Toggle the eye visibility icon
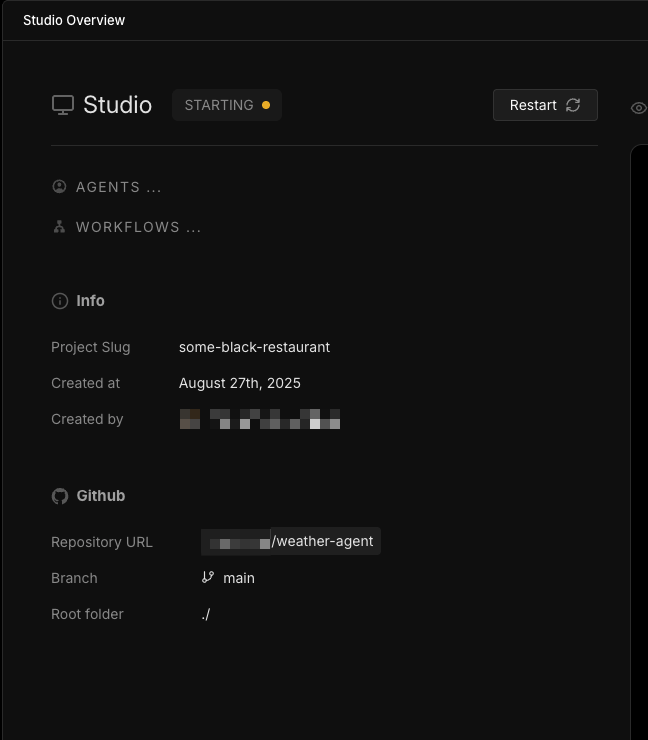Image resolution: width=648 pixels, height=740 pixels. pyautogui.click(x=638, y=108)
